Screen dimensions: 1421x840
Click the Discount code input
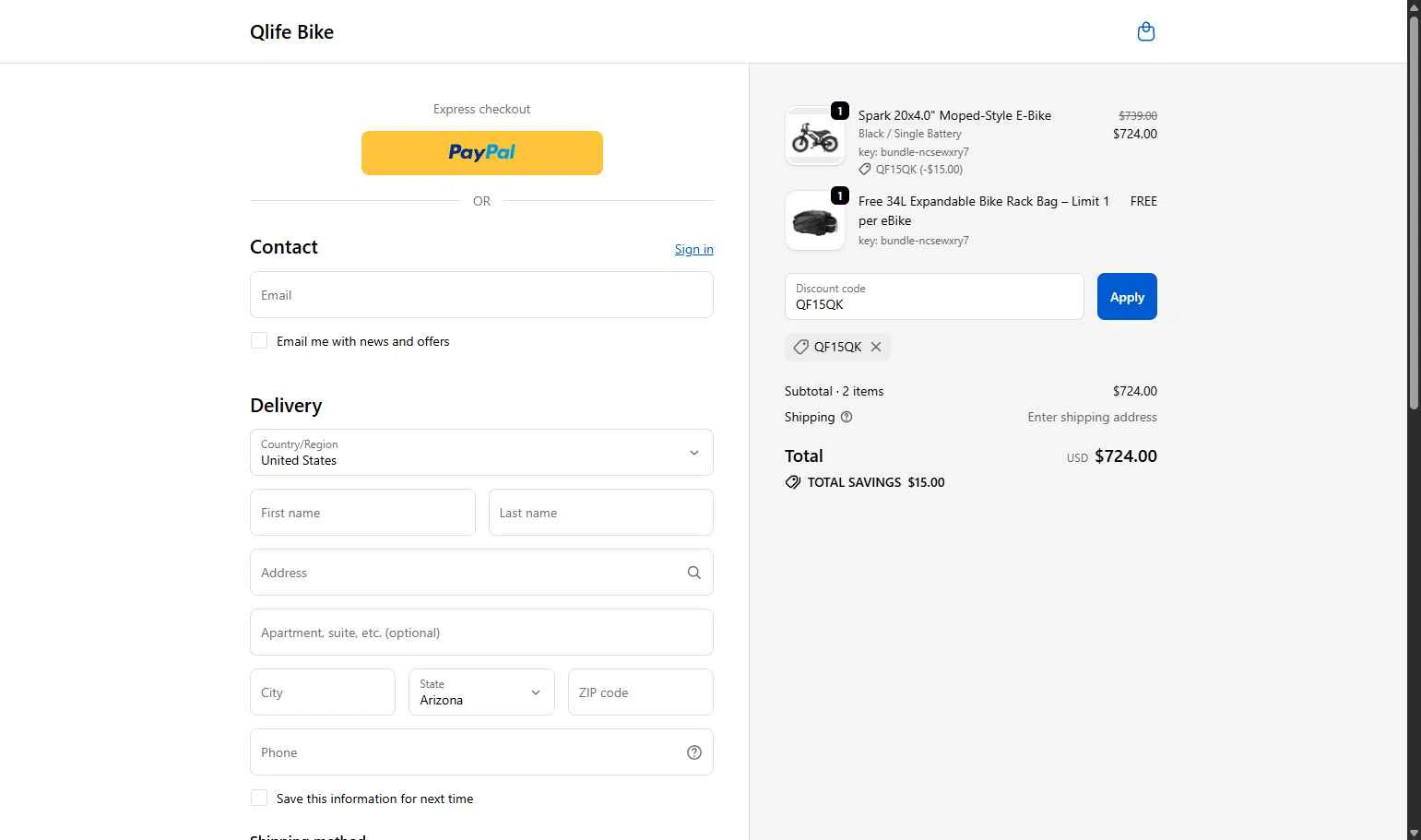coord(934,297)
